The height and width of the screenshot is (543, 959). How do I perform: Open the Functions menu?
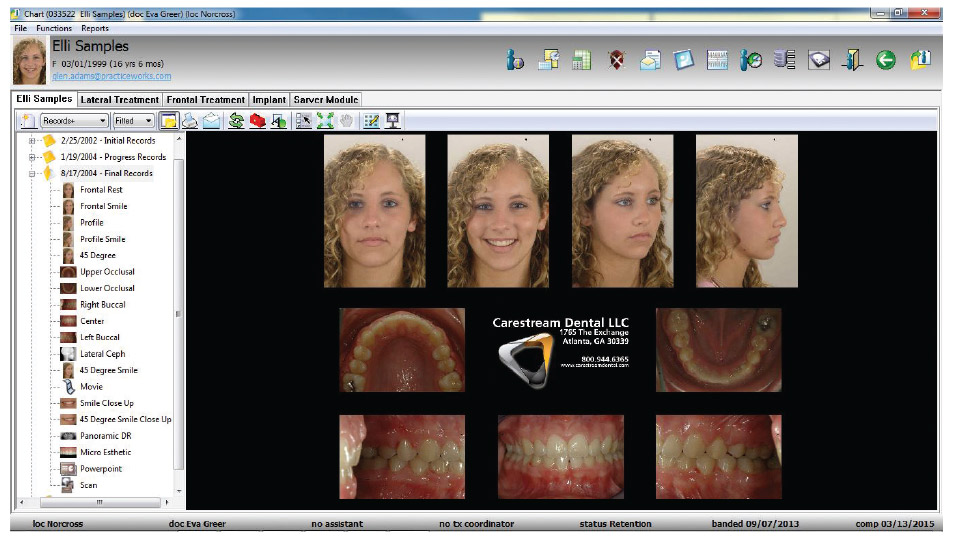pyautogui.click(x=54, y=29)
